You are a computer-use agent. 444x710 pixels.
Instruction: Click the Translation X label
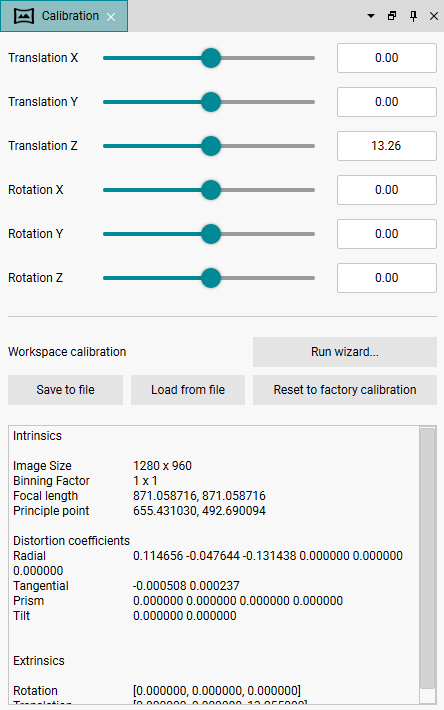(x=43, y=58)
